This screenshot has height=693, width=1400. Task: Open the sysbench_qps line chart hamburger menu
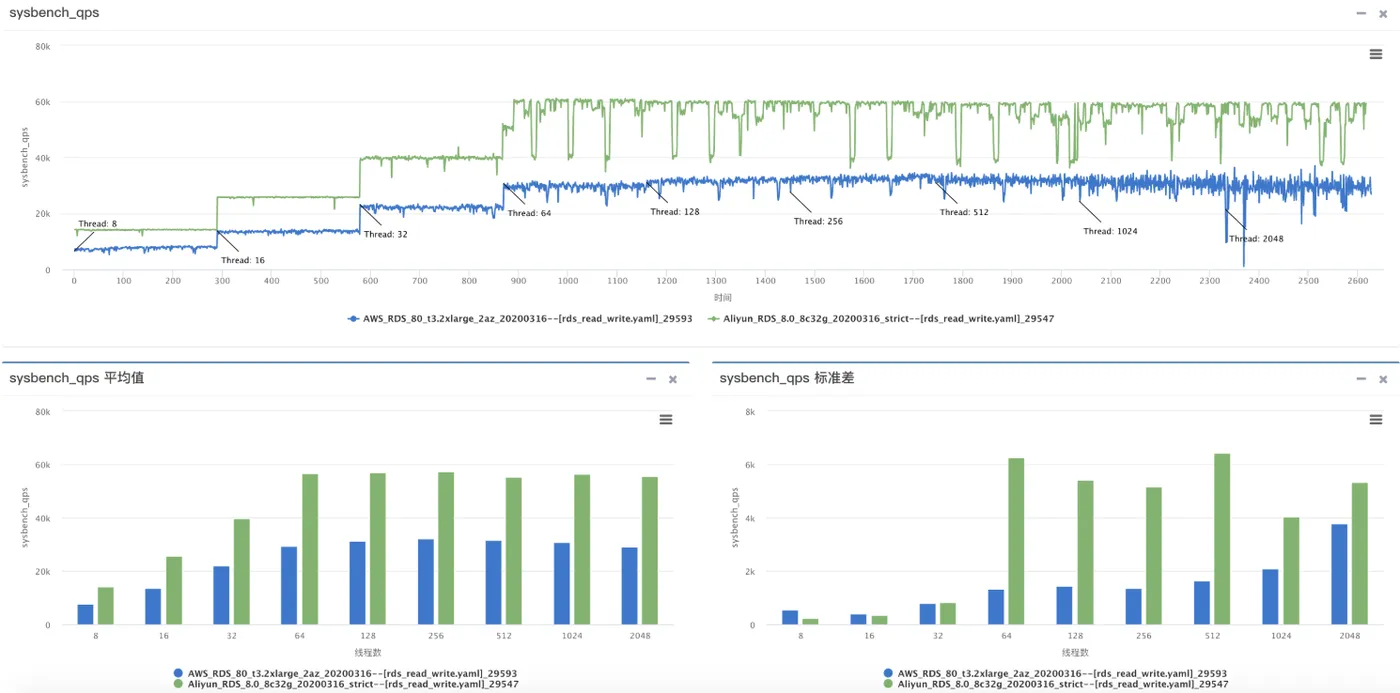tap(1376, 54)
